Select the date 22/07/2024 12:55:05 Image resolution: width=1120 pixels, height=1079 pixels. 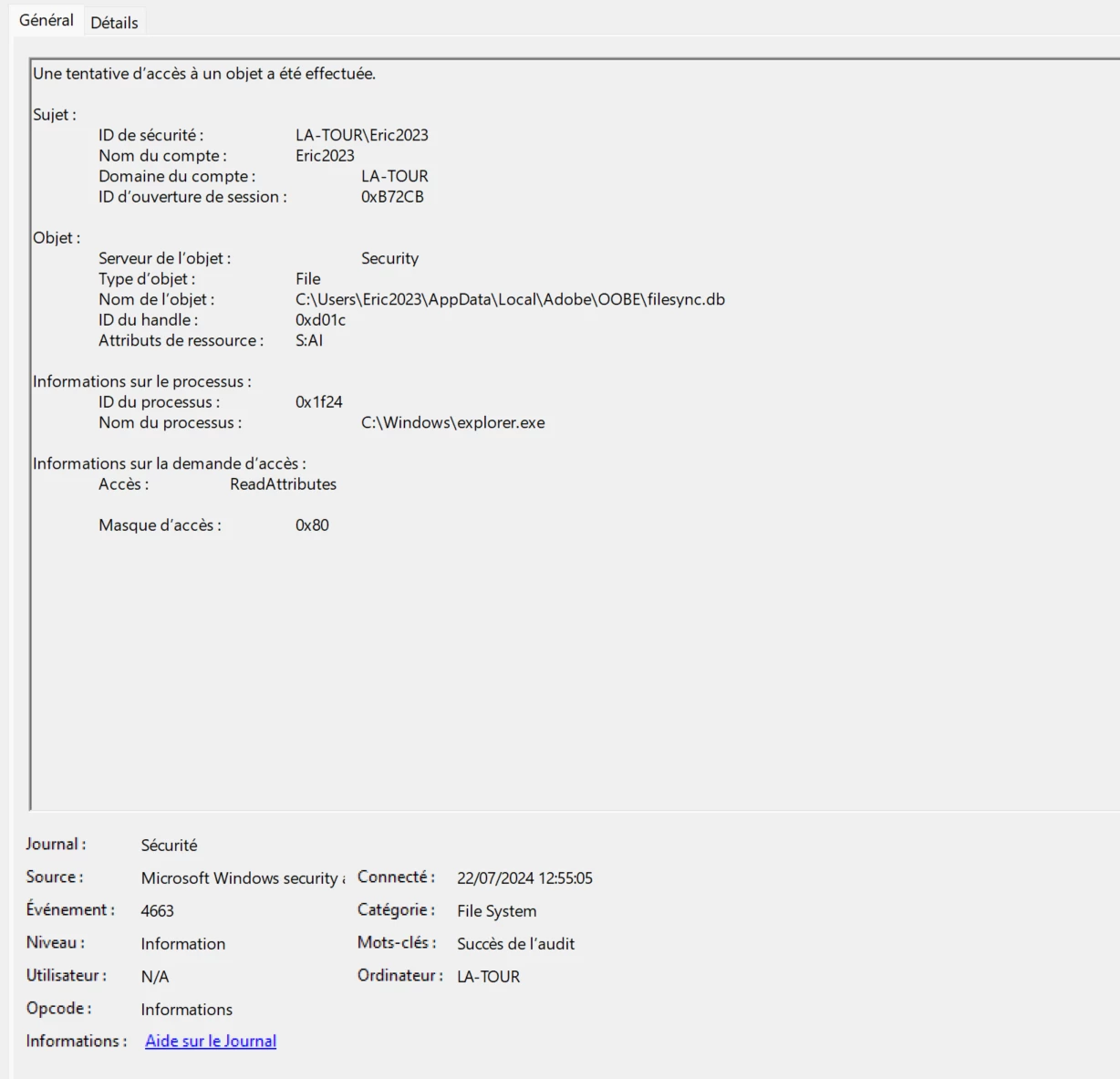524,878
